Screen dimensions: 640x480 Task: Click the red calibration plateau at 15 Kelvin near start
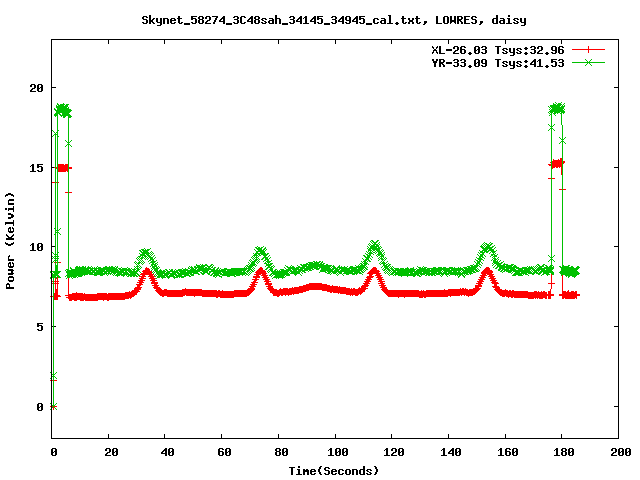click(63, 168)
